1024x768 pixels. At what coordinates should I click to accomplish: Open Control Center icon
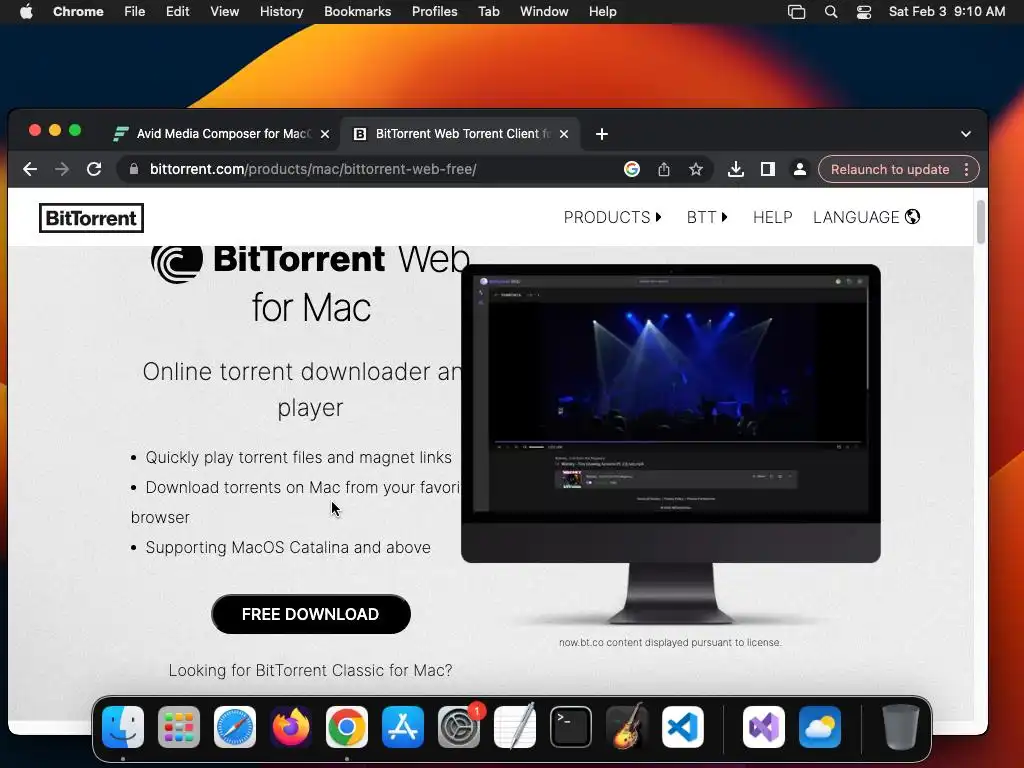[x=864, y=12]
